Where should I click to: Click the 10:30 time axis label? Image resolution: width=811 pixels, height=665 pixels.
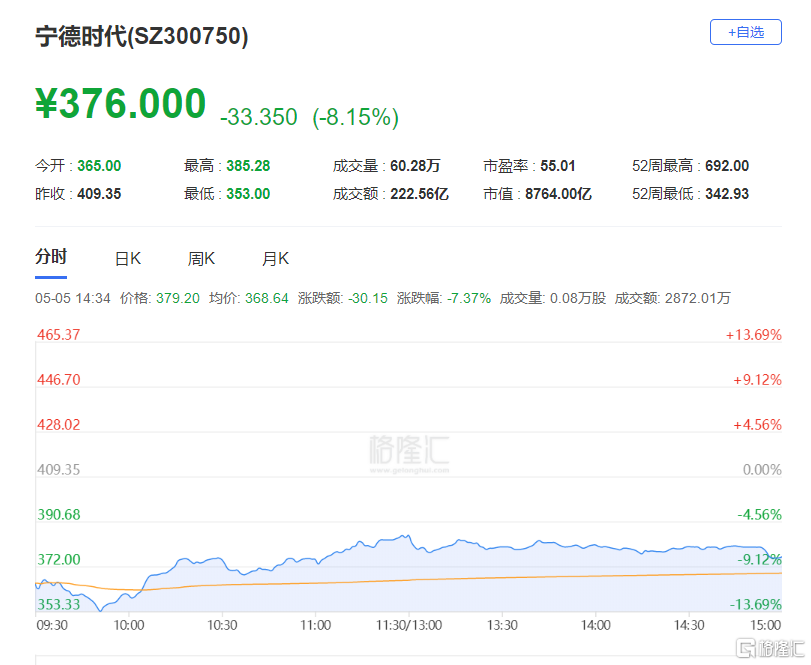[222, 625]
